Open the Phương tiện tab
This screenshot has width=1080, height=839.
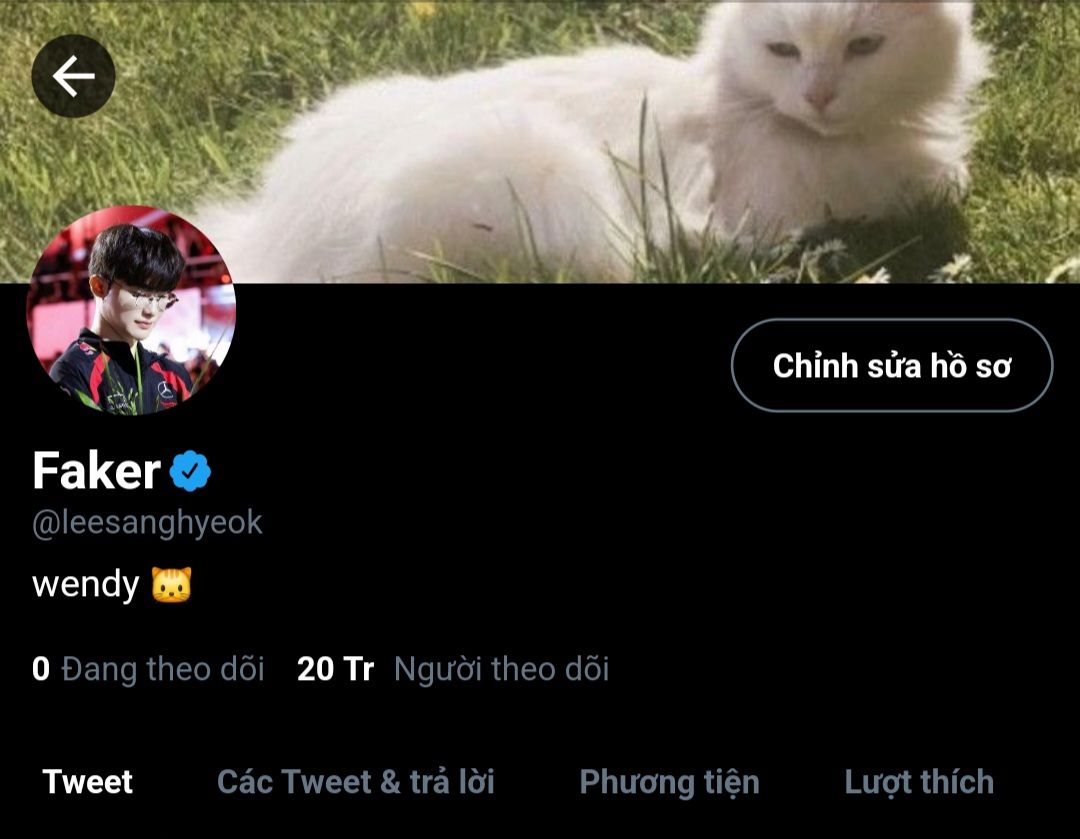669,783
